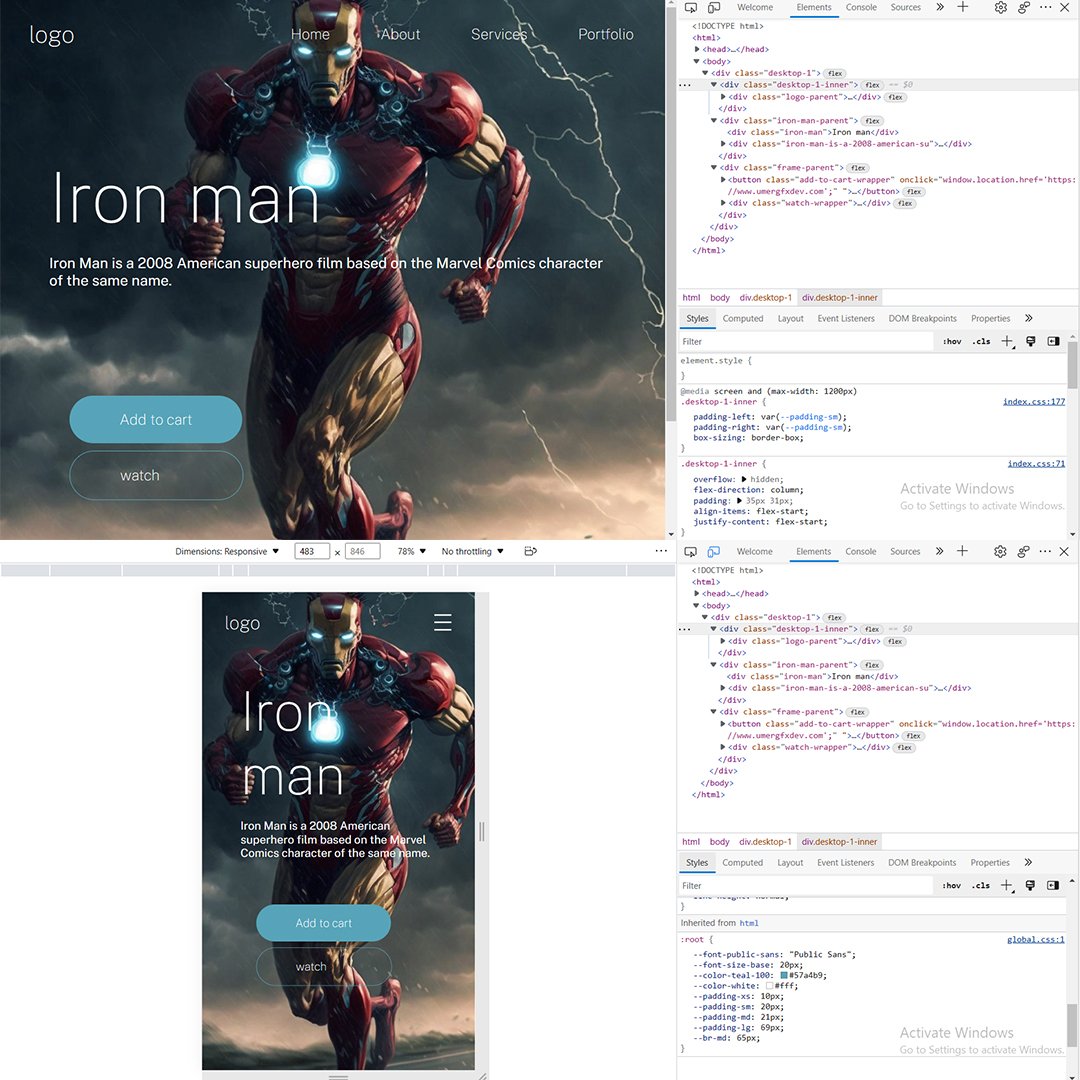
Task: Open three-dot customize menu in bottom DevTools
Action: 1046,552
